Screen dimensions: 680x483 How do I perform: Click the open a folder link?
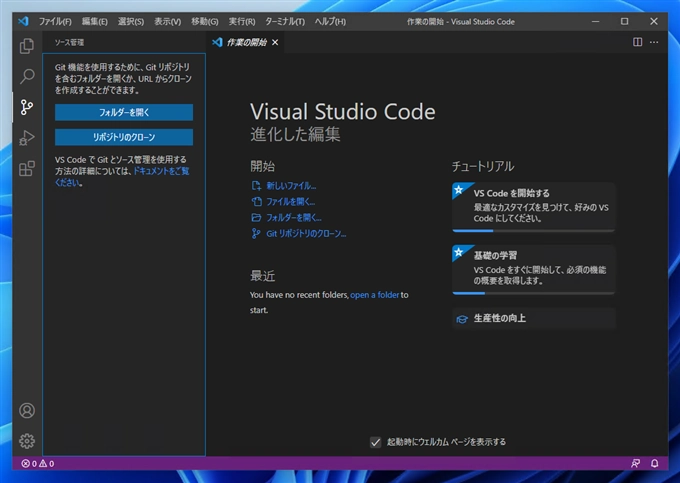[x=375, y=295]
